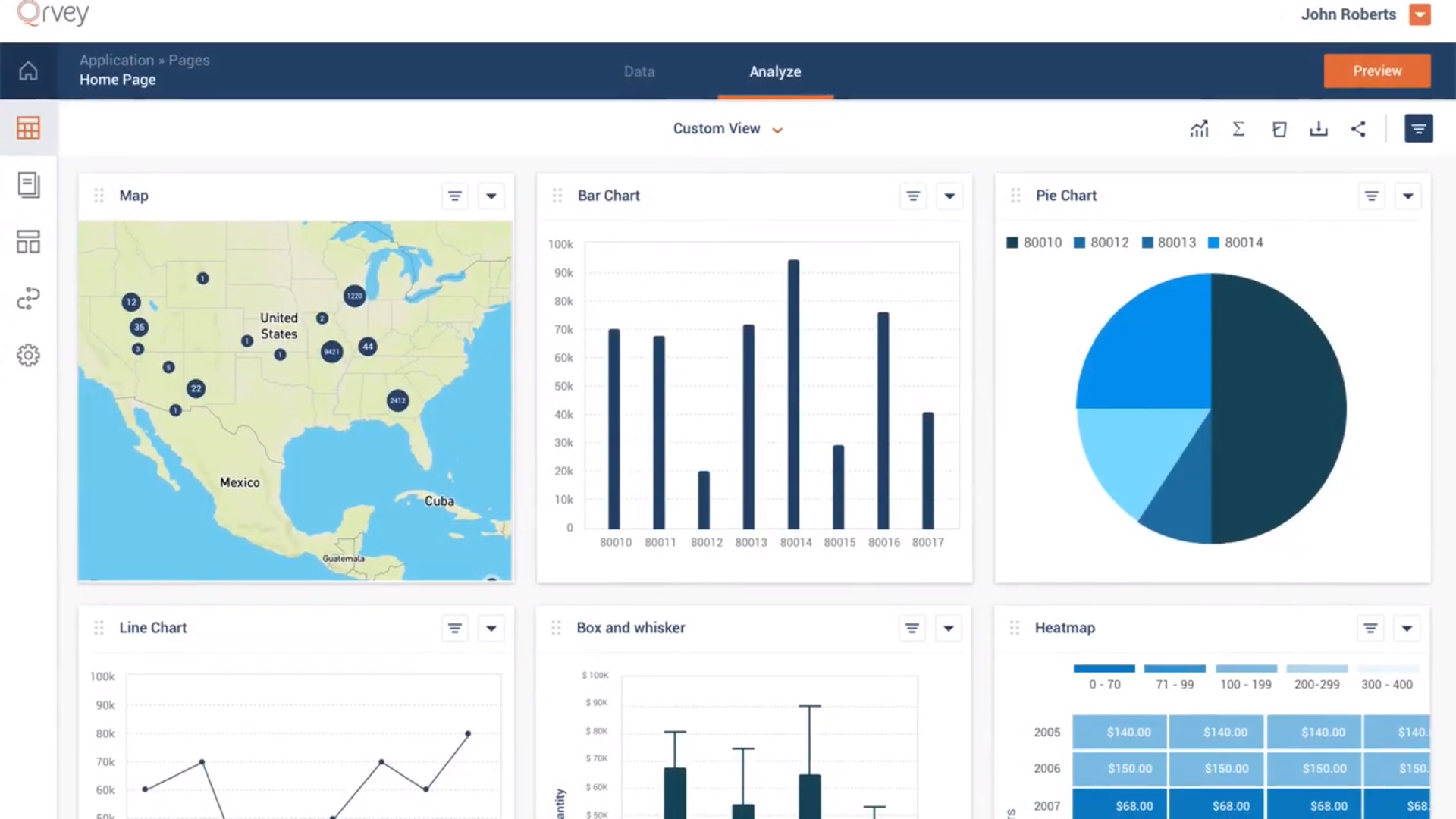Click the orange Preview button
1456x819 pixels.
(x=1377, y=71)
